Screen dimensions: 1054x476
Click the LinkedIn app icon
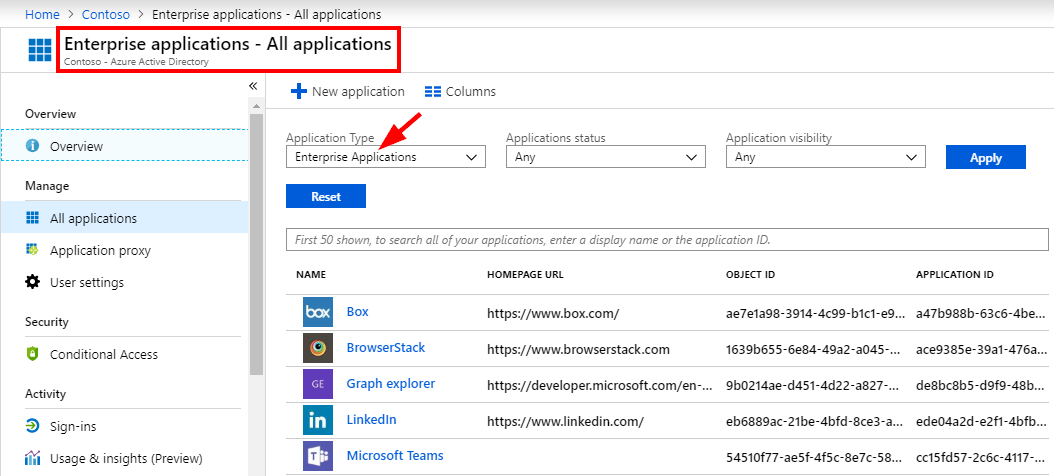pos(317,420)
